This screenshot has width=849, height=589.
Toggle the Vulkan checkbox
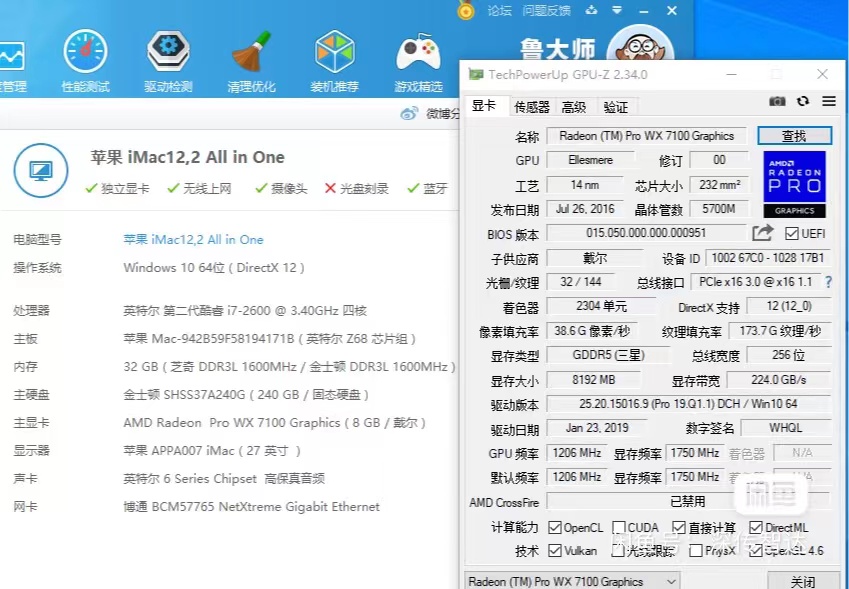[x=554, y=551]
